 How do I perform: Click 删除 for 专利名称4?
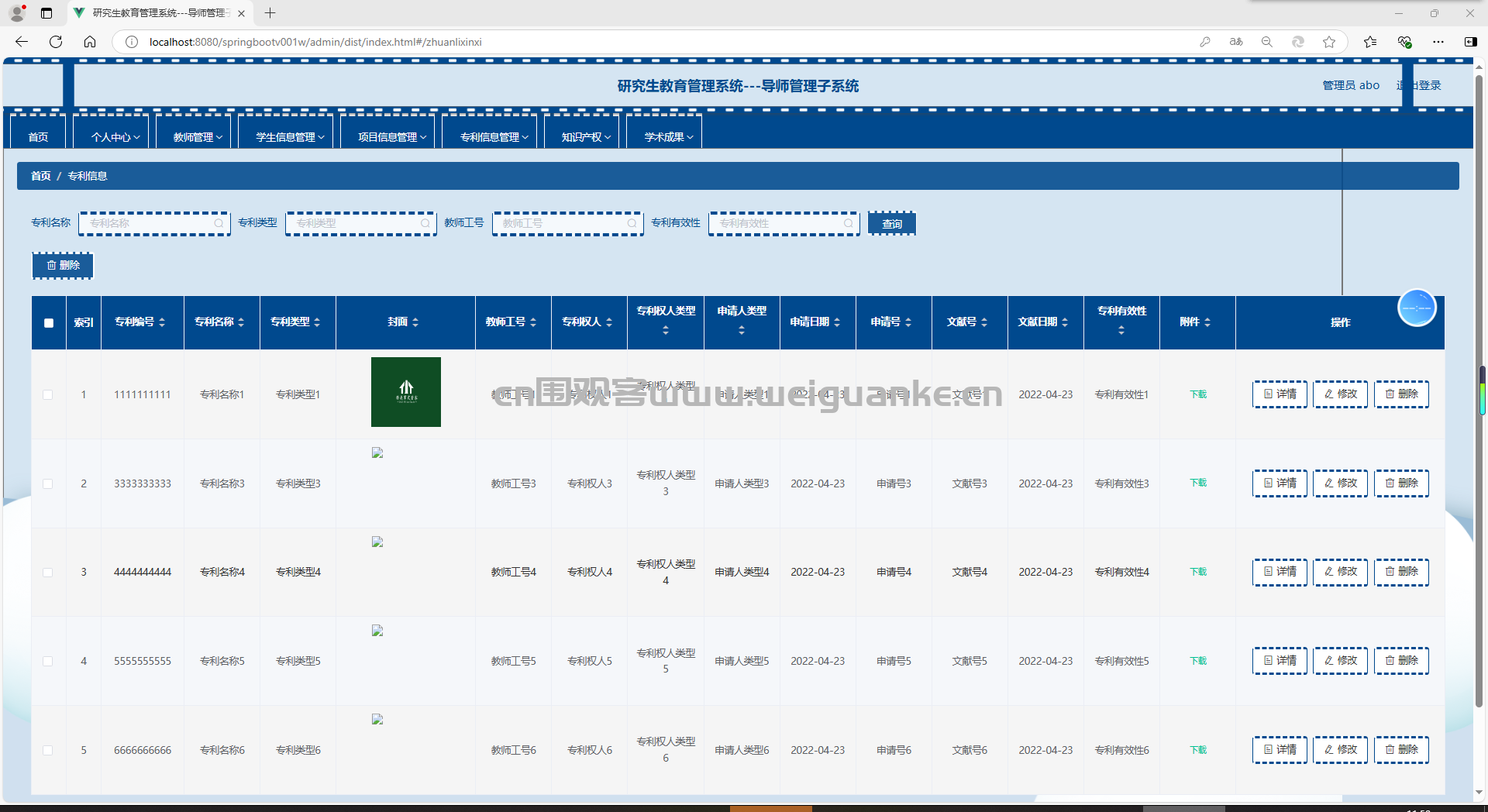(x=1402, y=572)
